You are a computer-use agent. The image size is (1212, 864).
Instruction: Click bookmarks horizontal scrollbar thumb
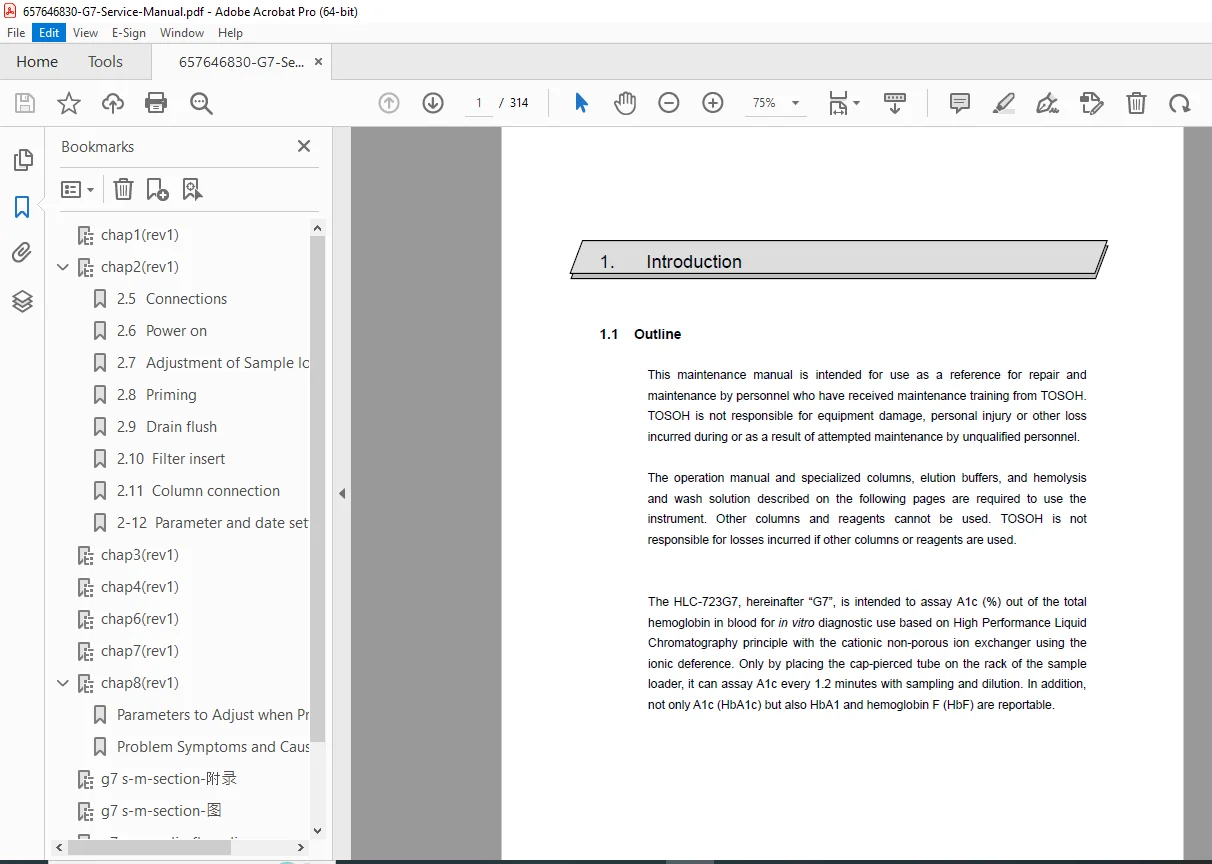coord(151,847)
